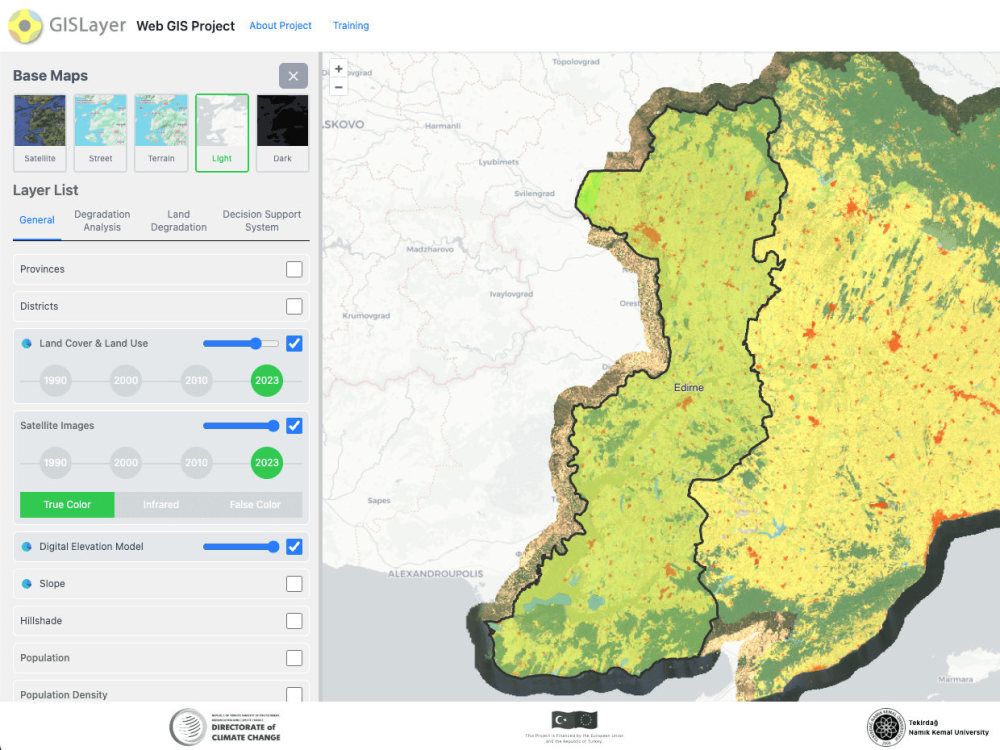Select year 2000 for Satellite Images
This screenshot has height=750, width=1000.
[126, 462]
